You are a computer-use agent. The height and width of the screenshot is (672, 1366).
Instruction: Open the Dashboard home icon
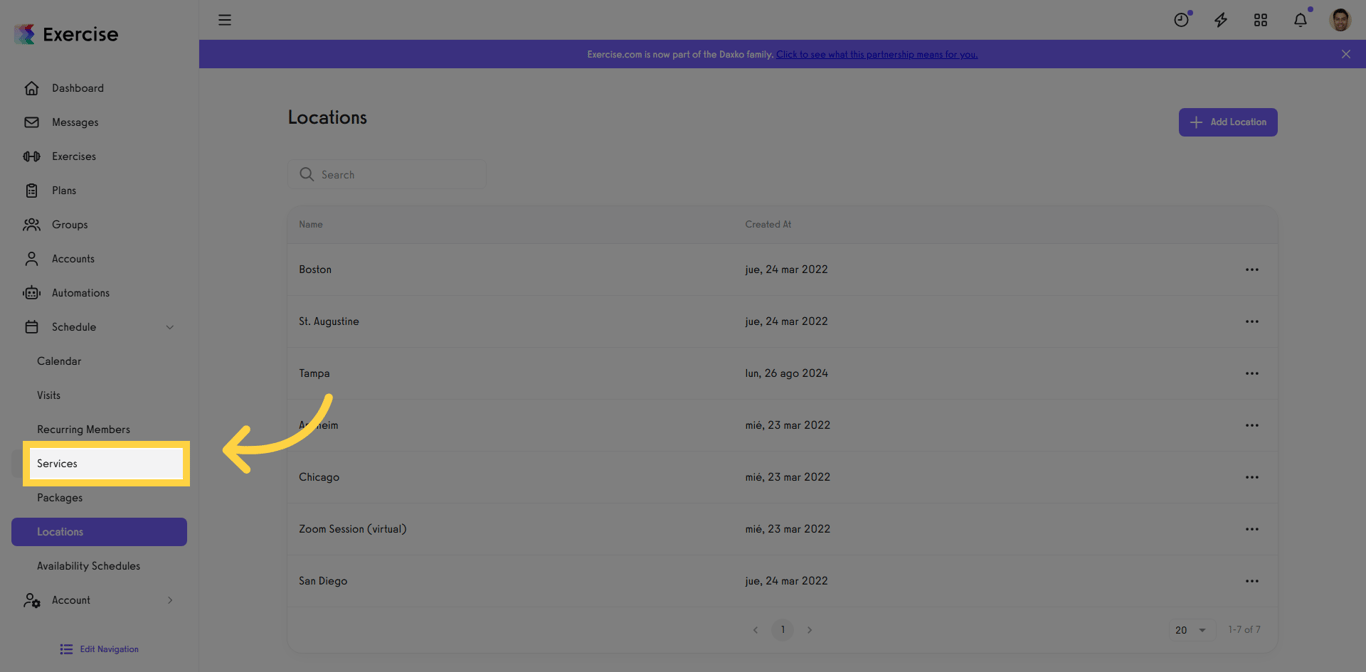32,88
